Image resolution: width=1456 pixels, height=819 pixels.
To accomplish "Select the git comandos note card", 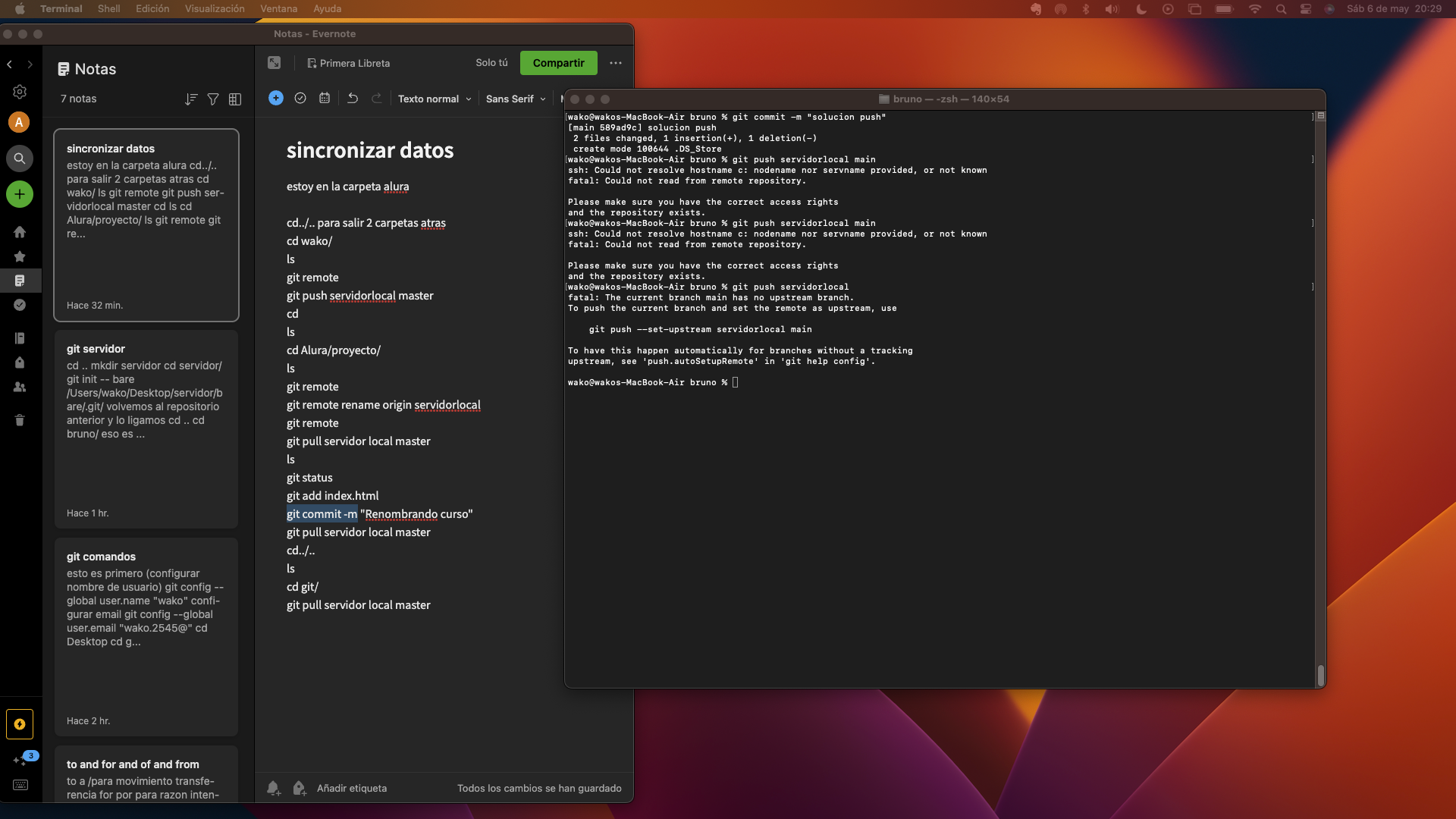I will point(146,637).
